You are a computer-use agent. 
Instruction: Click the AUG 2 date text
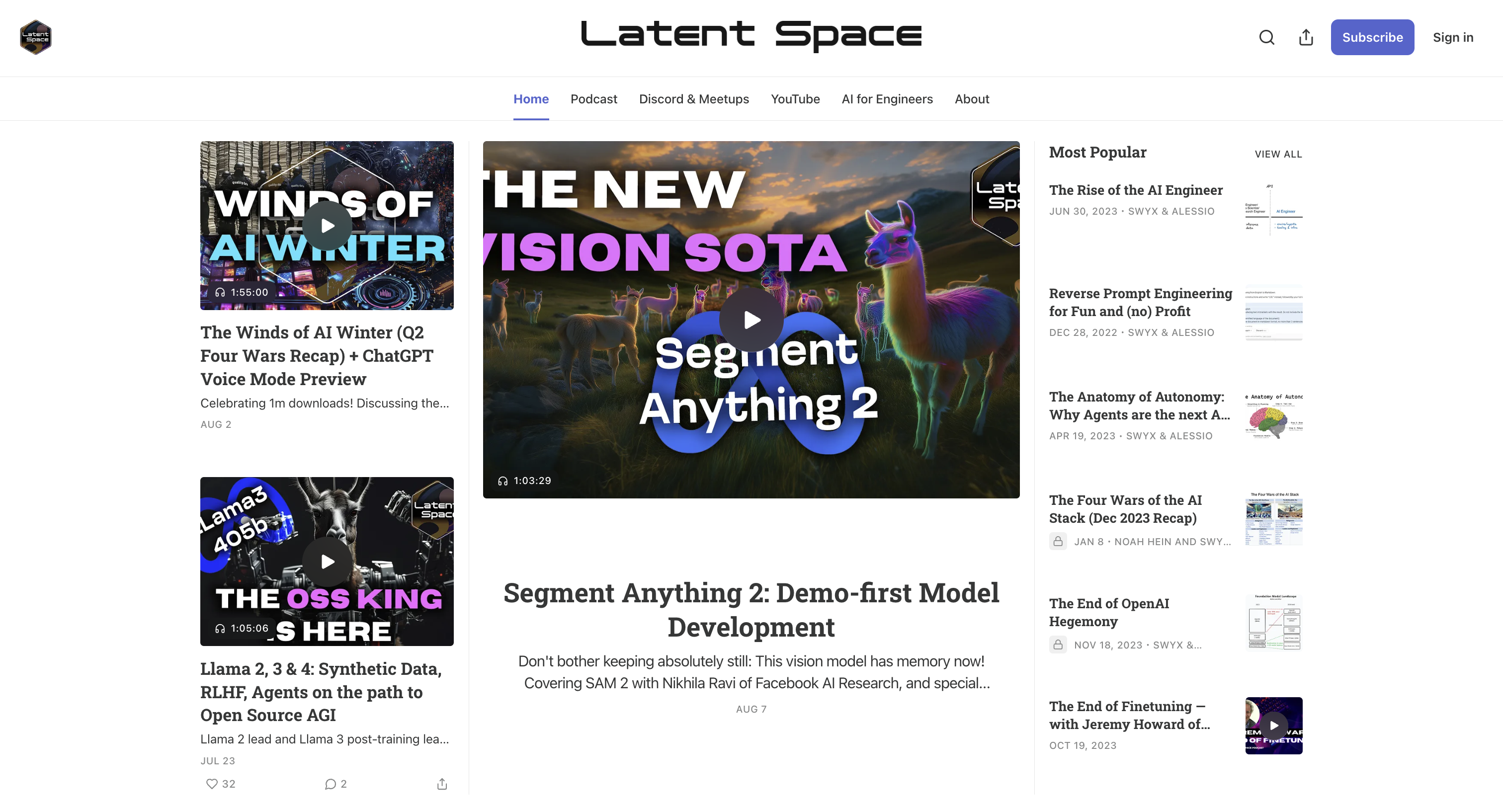216,425
